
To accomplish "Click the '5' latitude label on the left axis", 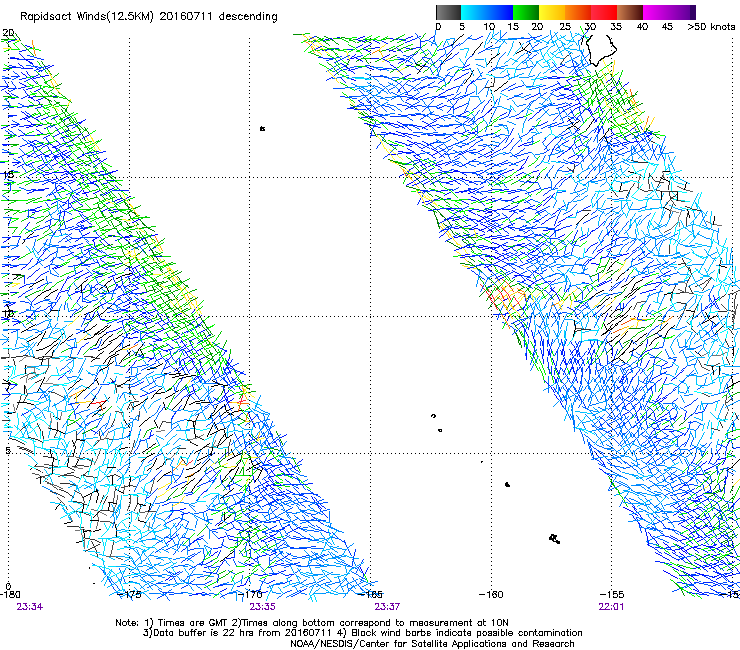I will tap(8, 450).
